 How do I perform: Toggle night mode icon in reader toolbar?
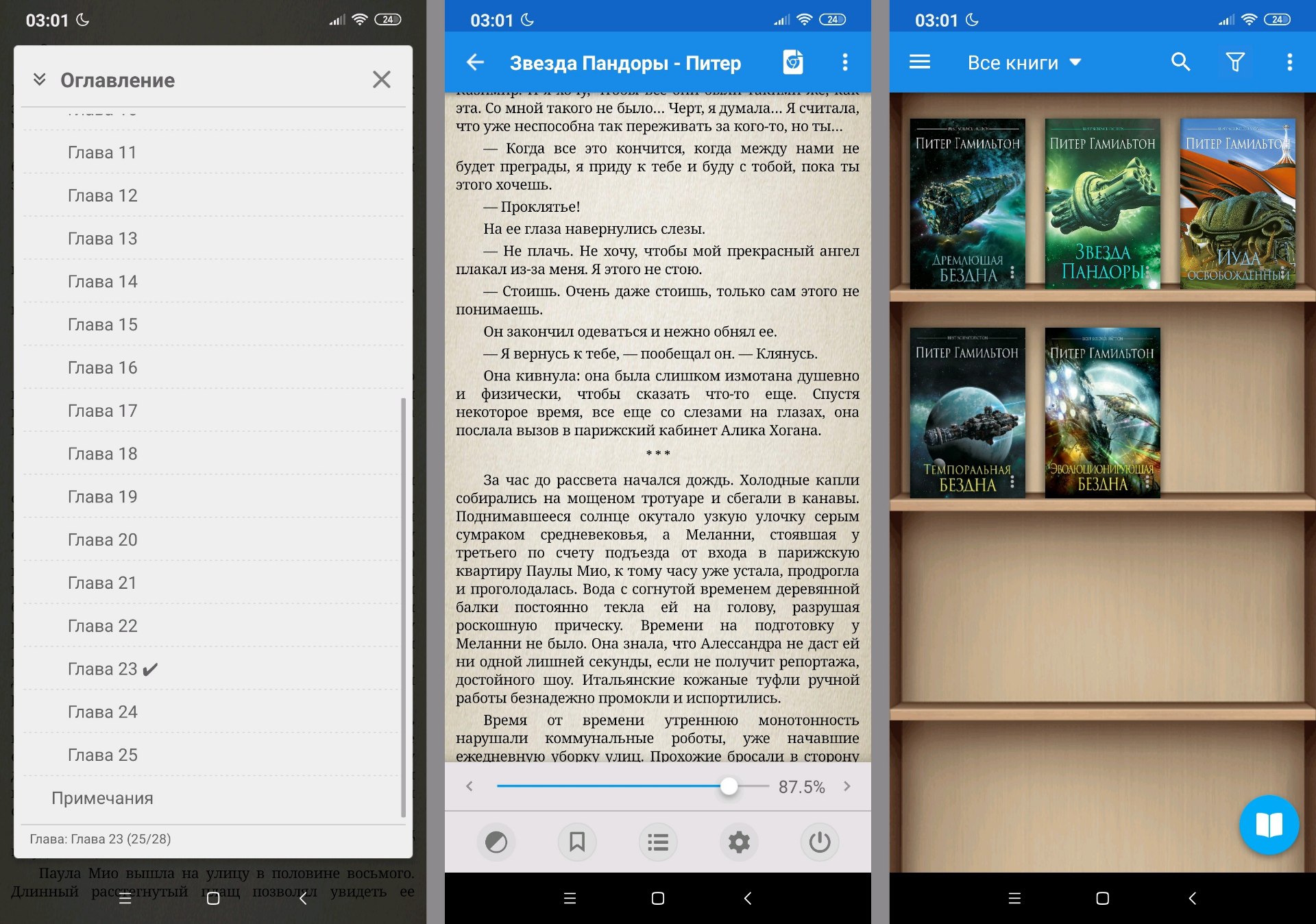496,842
